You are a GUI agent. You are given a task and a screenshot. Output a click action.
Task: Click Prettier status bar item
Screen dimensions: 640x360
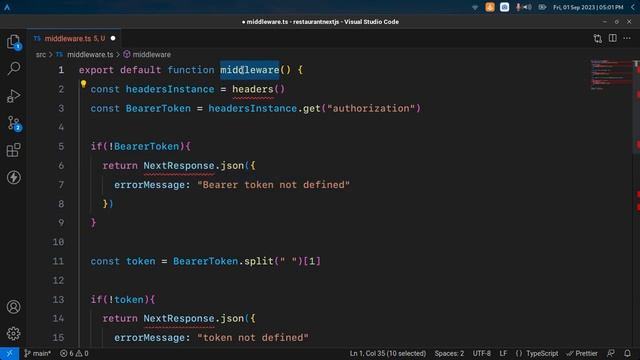point(582,353)
